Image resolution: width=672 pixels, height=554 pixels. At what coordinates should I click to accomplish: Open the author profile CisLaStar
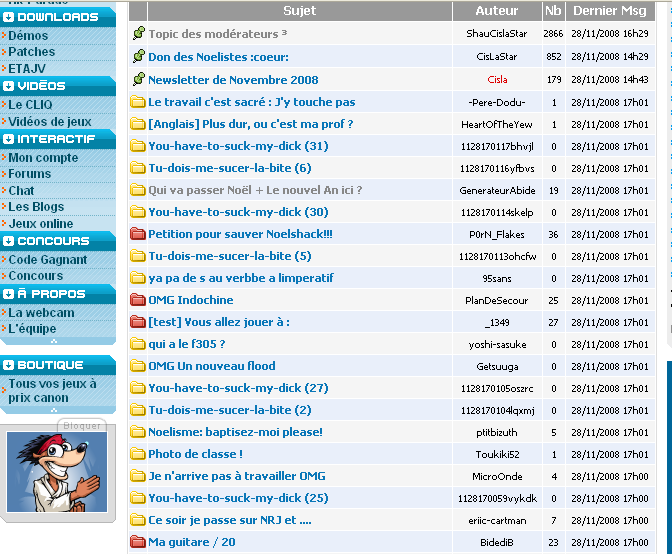[496, 57]
